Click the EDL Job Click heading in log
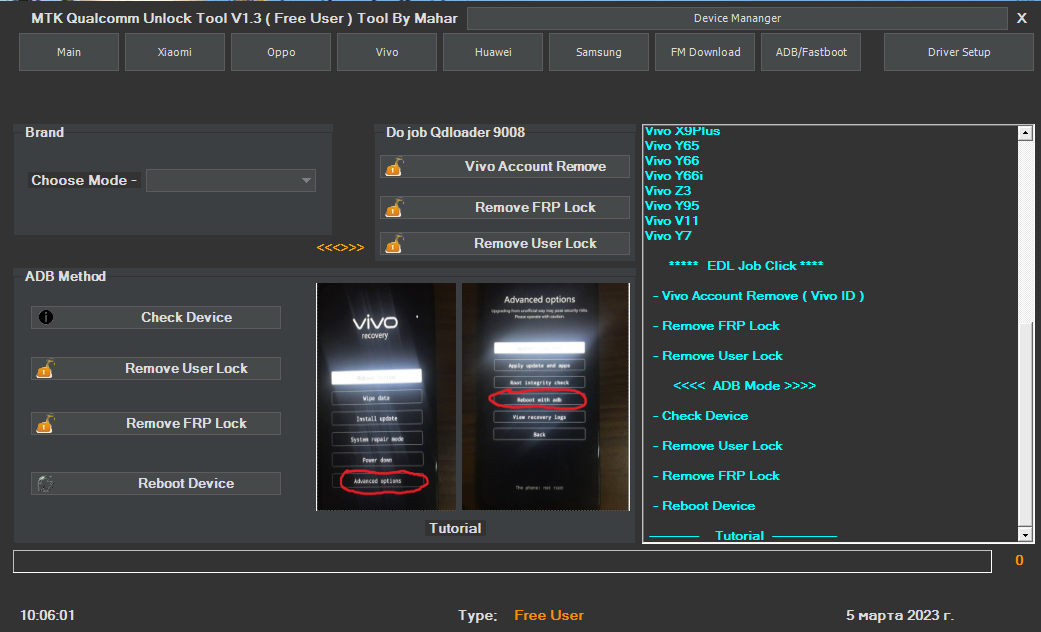 click(x=746, y=266)
